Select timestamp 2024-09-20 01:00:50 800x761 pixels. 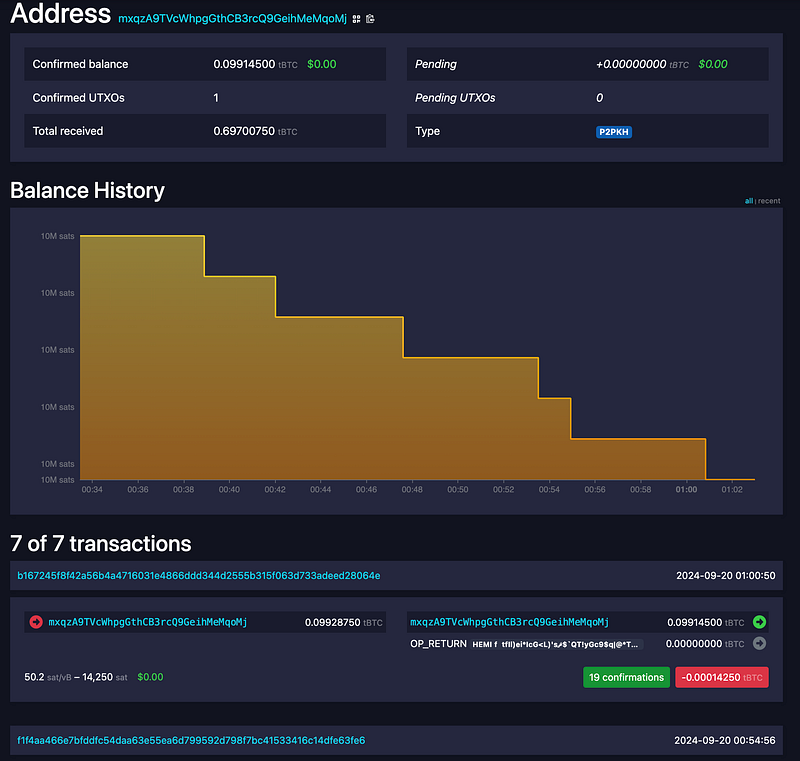pyautogui.click(x=726, y=575)
